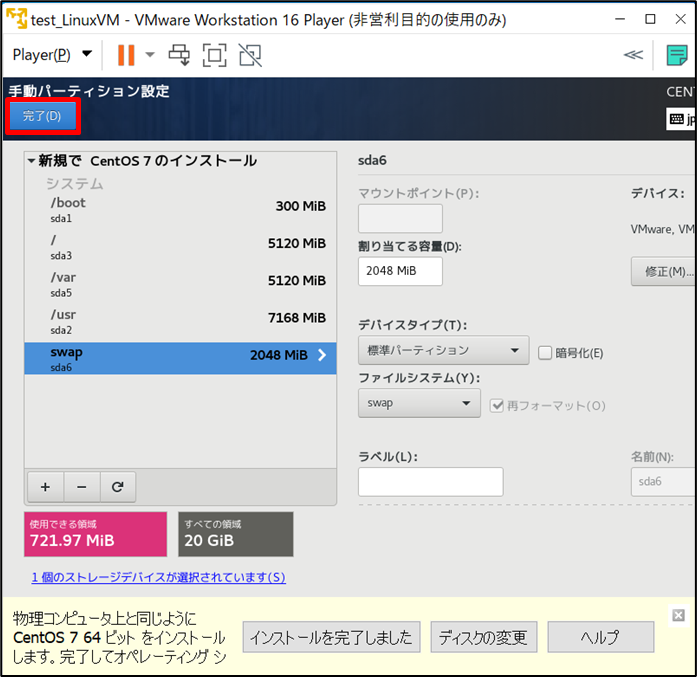Screen dimensions: 697x677
Task: Toggle the Unity mode toolbar icon
Action: [x=250, y=55]
